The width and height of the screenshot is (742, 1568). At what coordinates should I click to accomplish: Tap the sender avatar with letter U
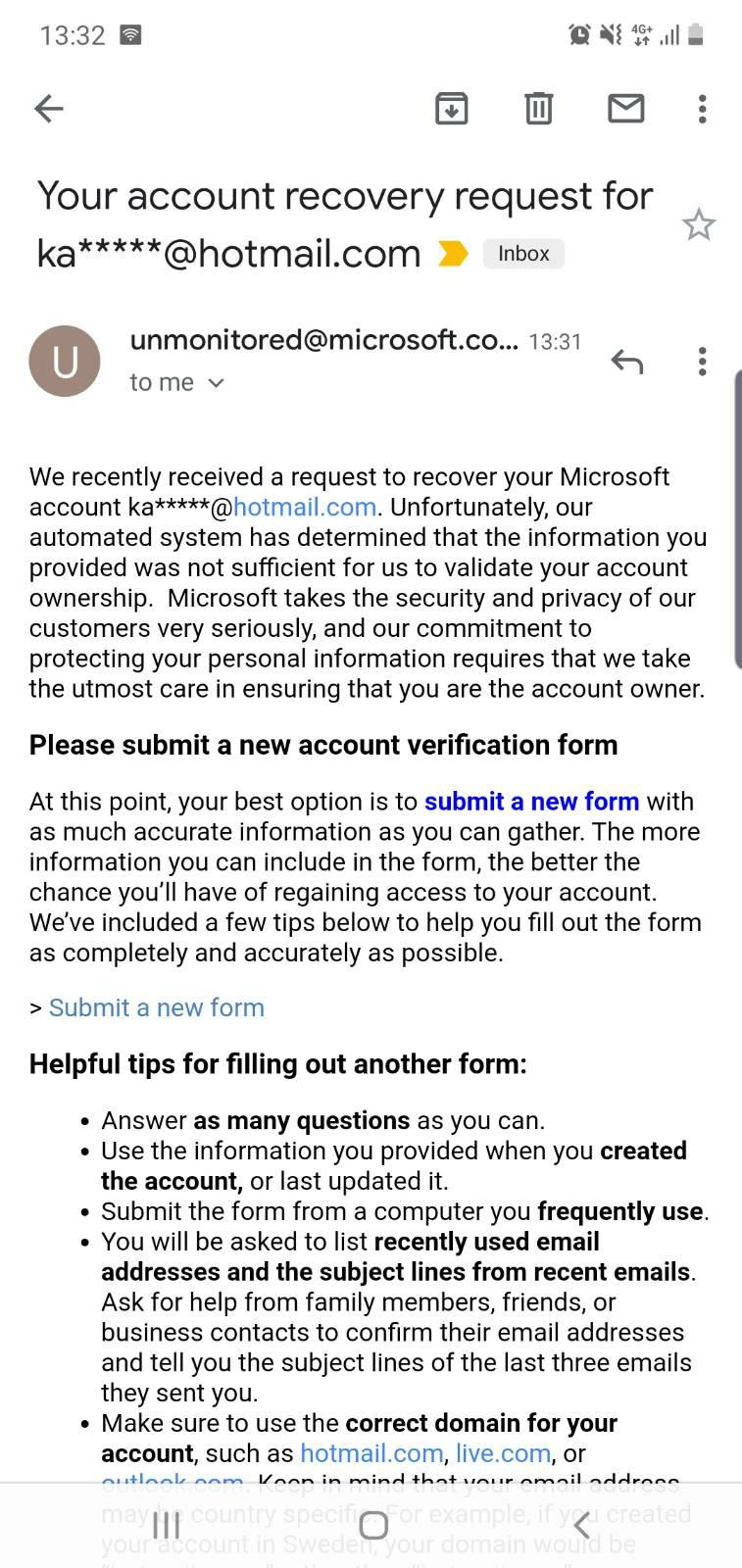[x=65, y=362]
